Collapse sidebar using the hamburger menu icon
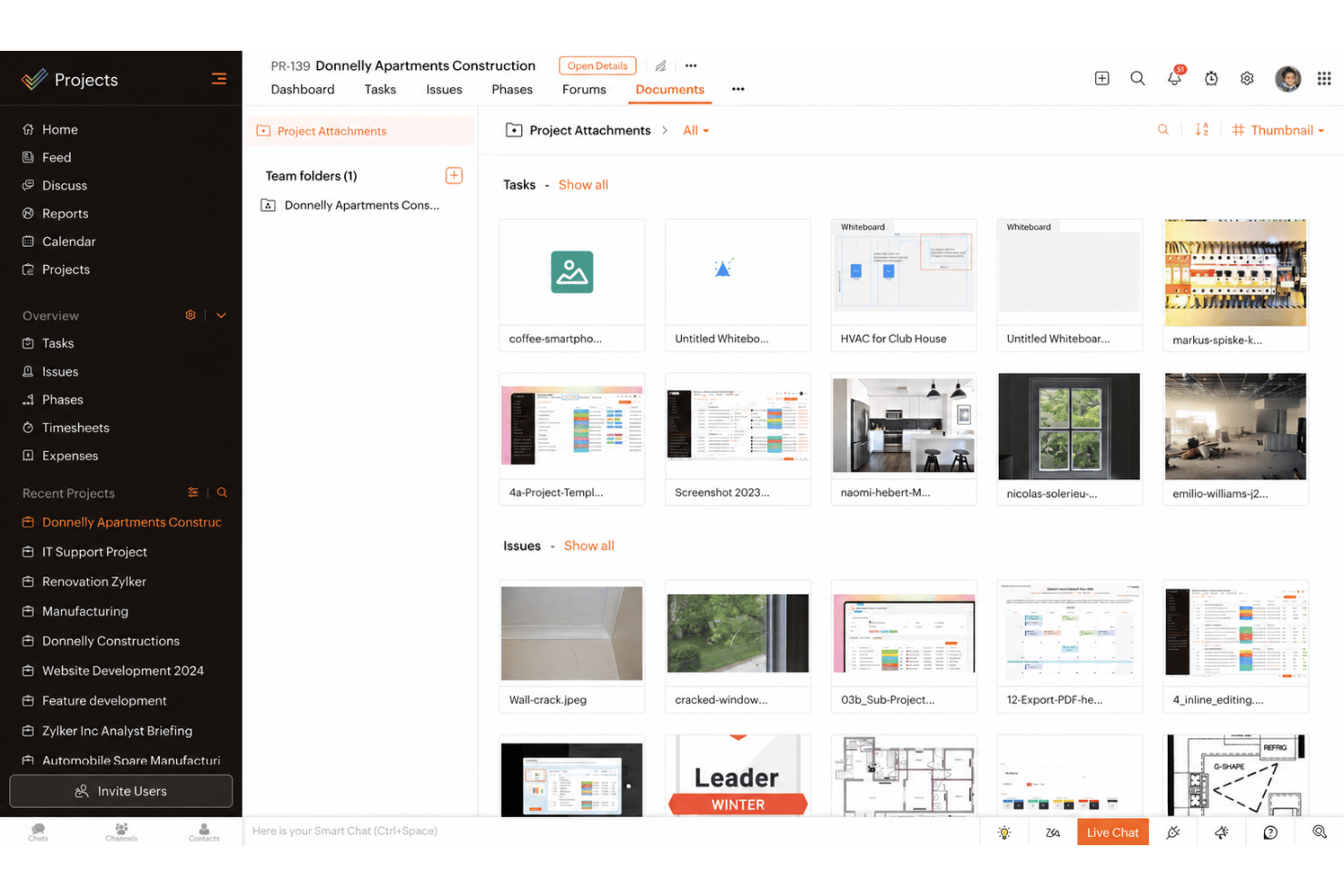Image resolution: width=1344 pixels, height=896 pixels. [x=219, y=79]
